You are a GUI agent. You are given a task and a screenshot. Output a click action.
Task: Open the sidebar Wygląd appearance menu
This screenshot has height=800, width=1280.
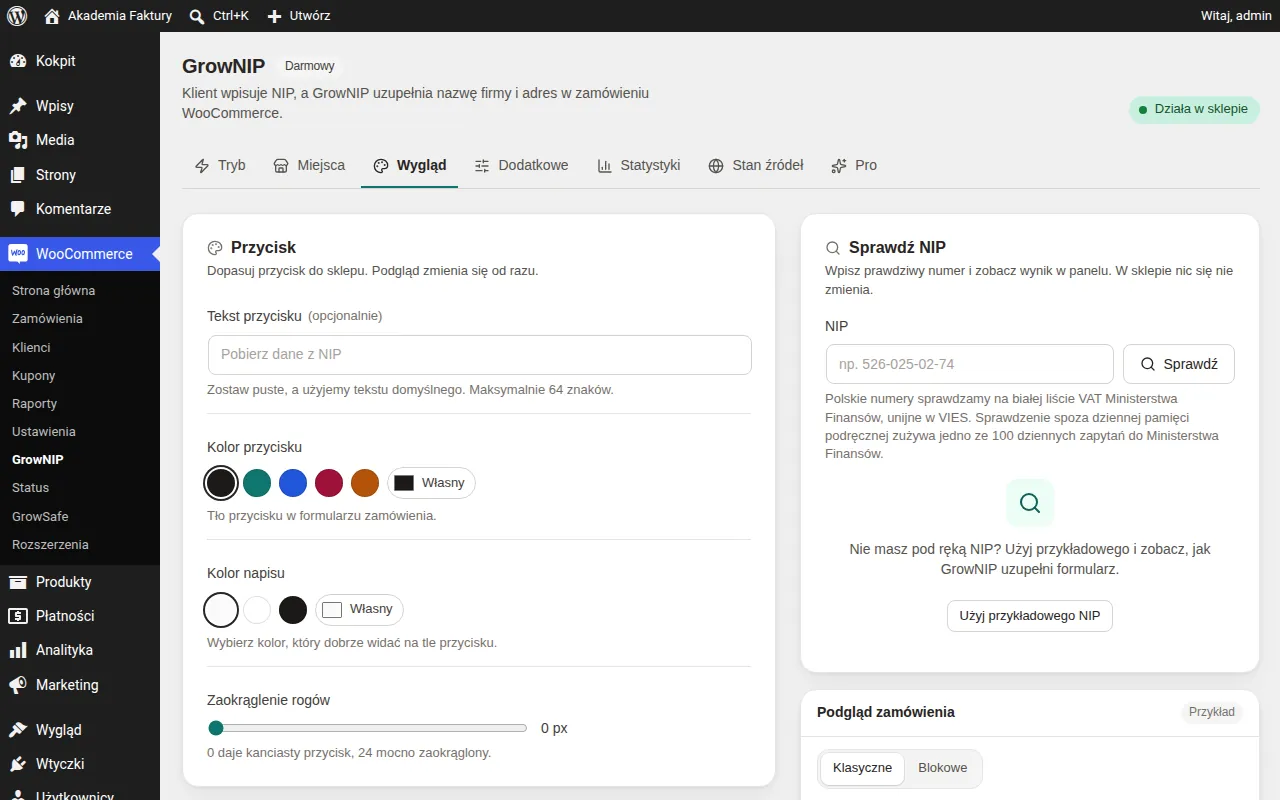pos(80,730)
